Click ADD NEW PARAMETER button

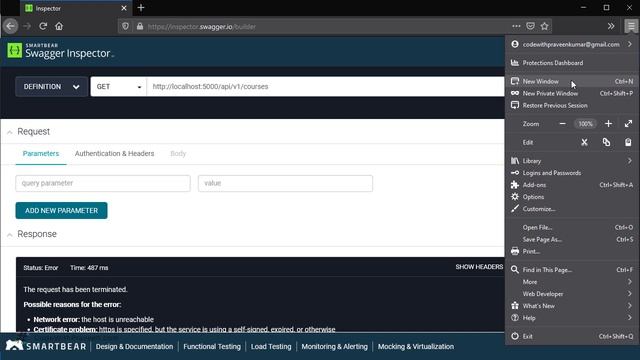pos(62,211)
